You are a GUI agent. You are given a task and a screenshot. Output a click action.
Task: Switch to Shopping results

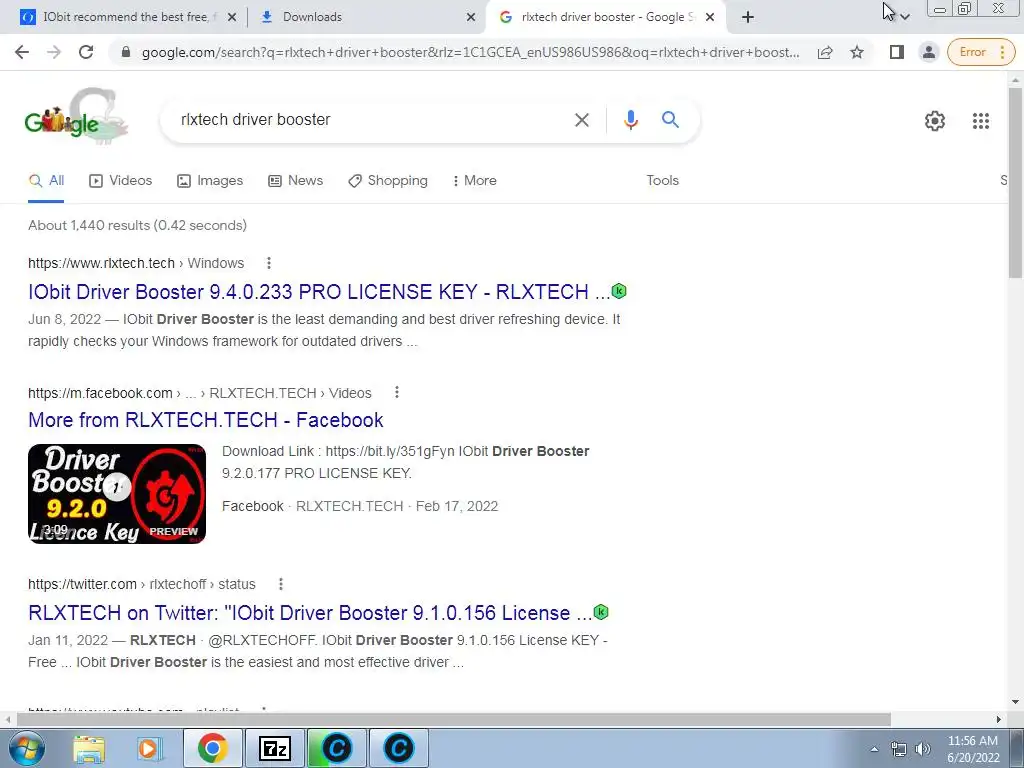coord(388,180)
